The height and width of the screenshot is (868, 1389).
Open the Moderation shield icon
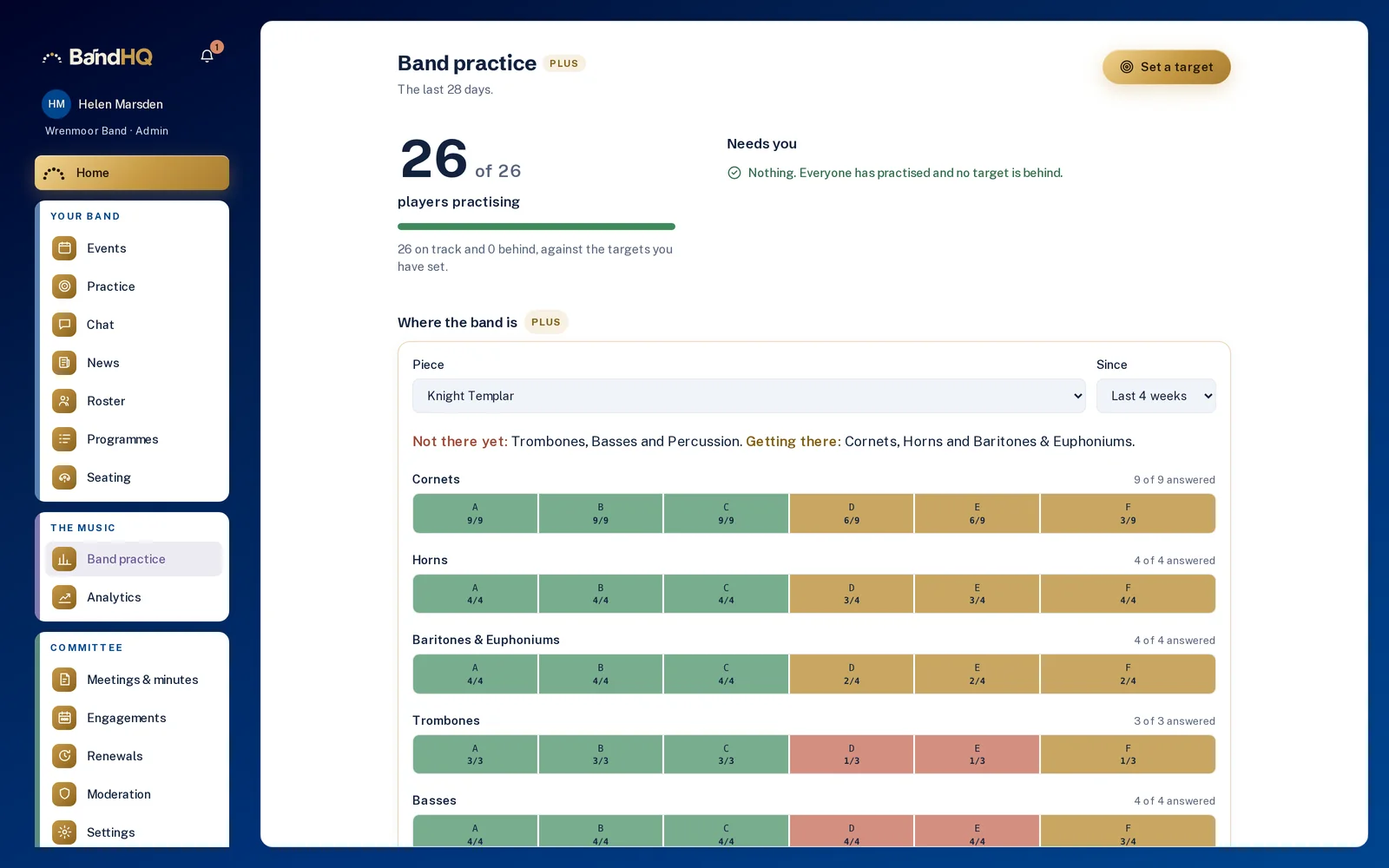coord(64,794)
